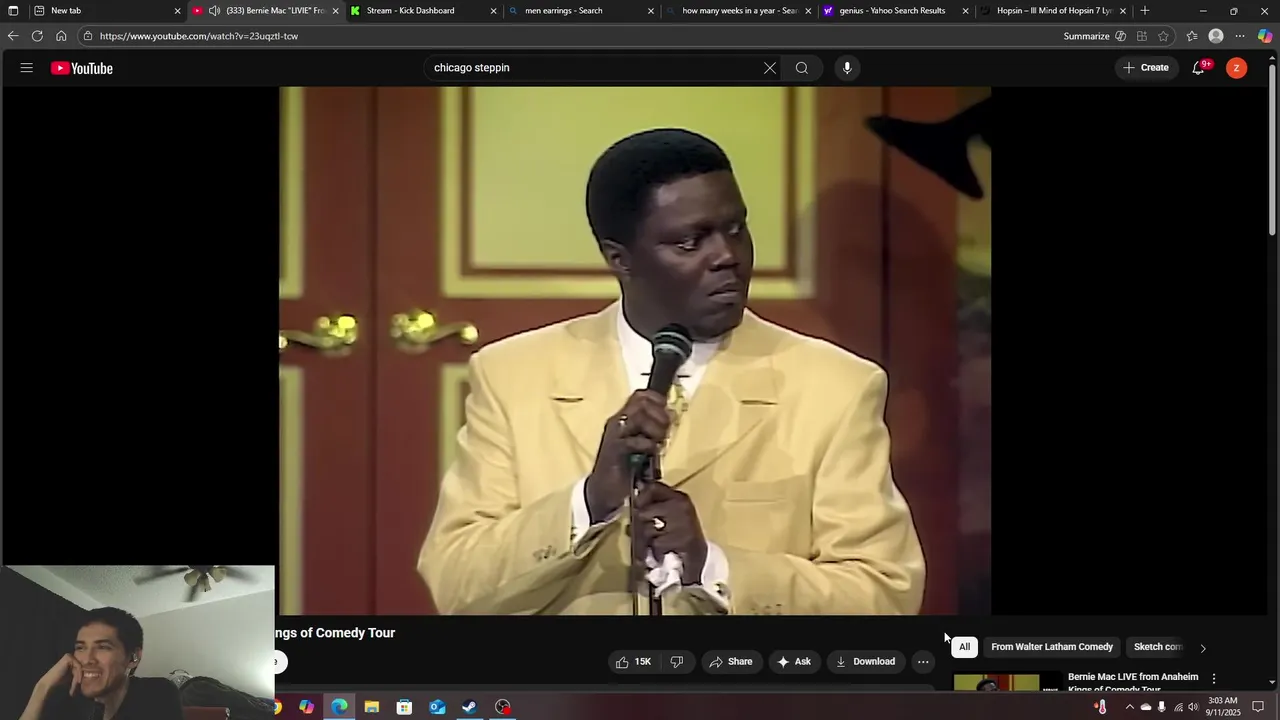Open the clock showing 3:03 AM
This screenshot has width=1280, height=720.
pyautogui.click(x=1223, y=706)
